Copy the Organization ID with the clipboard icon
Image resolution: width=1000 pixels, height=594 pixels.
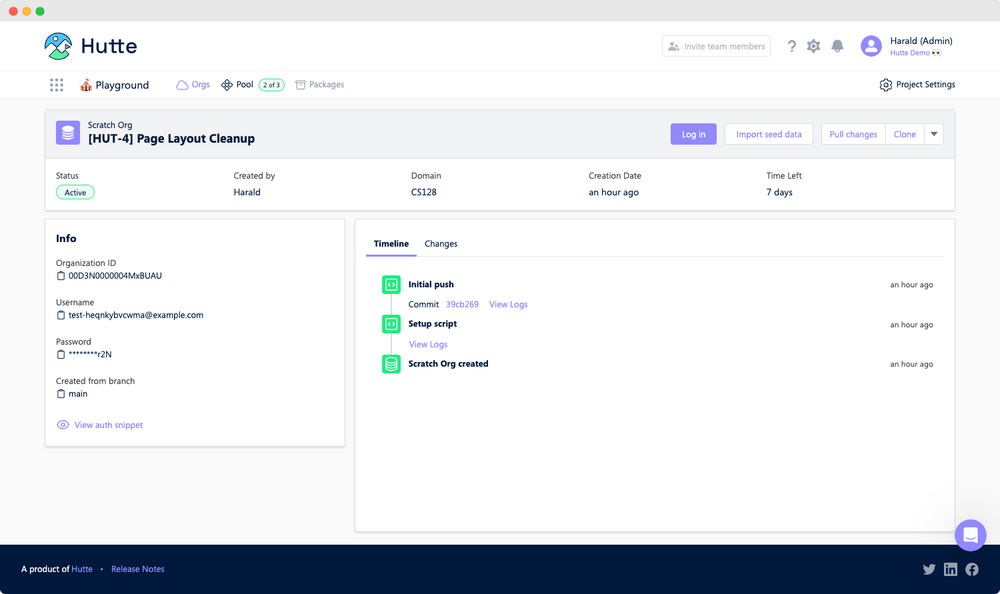59,276
